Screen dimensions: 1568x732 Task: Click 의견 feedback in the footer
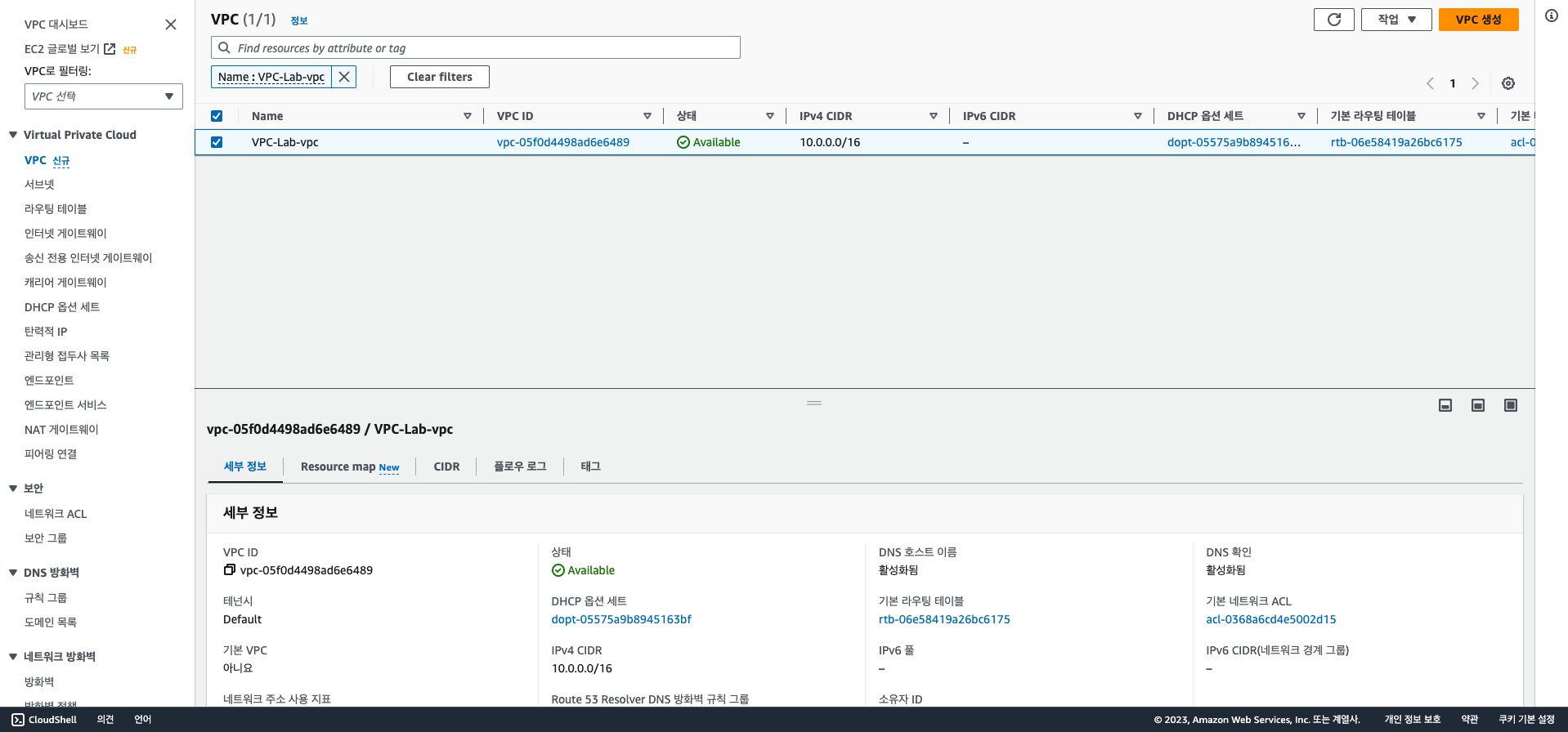(105, 720)
